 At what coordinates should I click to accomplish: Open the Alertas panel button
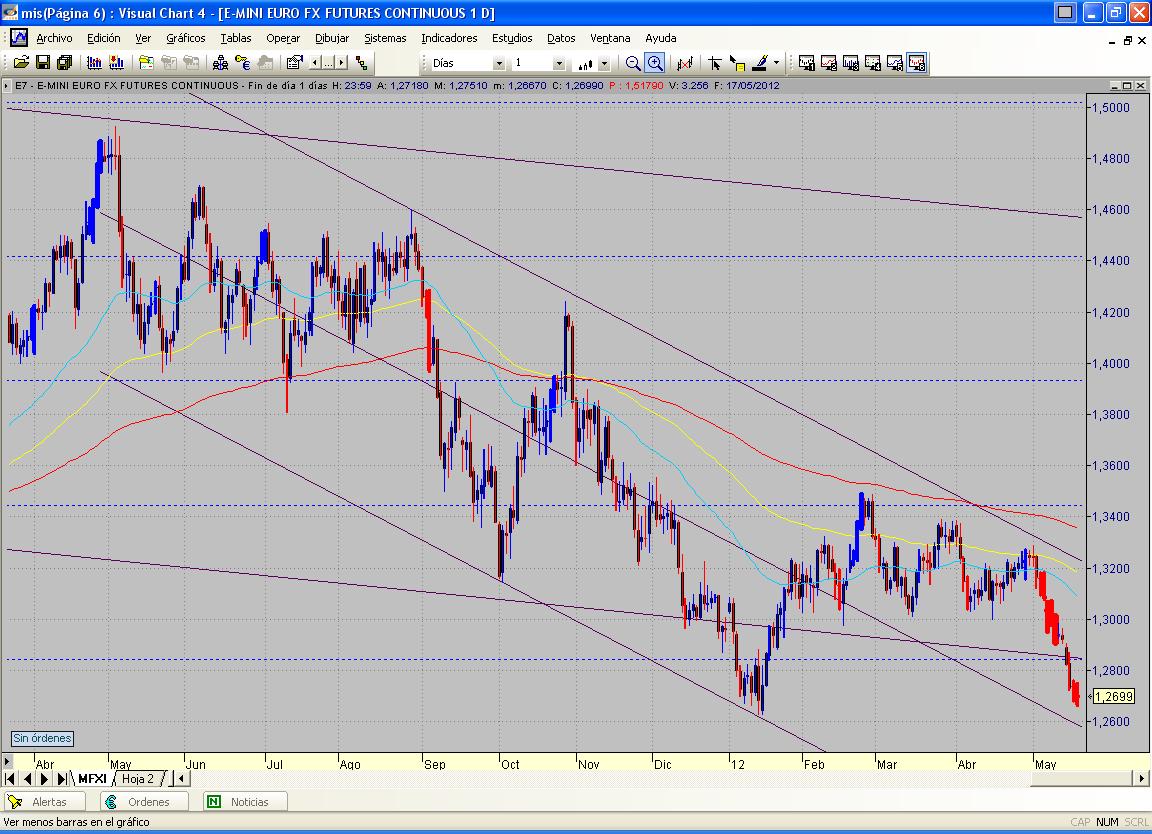[x=45, y=802]
